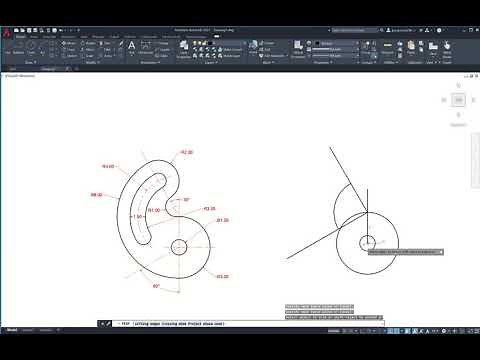Click the Mirror tool
This screenshot has width=480, height=360.
click(x=88, y=50)
